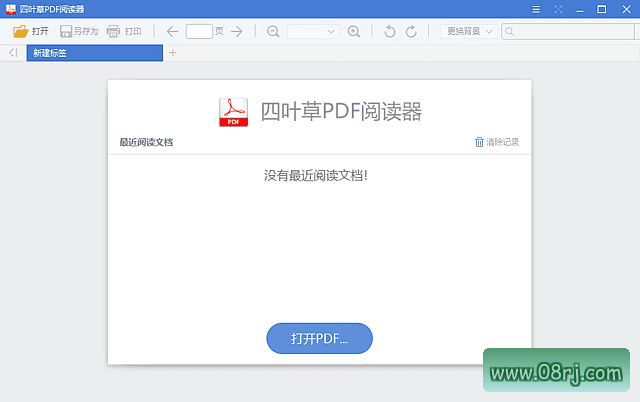
Task: Click the zoom out magnifier icon
Action: (273, 31)
